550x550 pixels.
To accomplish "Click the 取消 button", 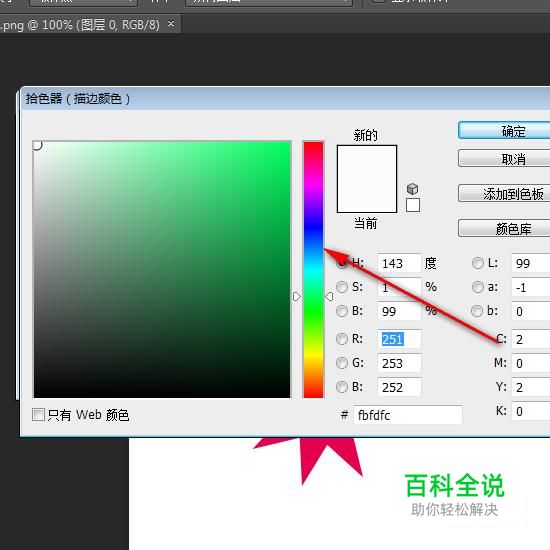I will pyautogui.click(x=504, y=159).
